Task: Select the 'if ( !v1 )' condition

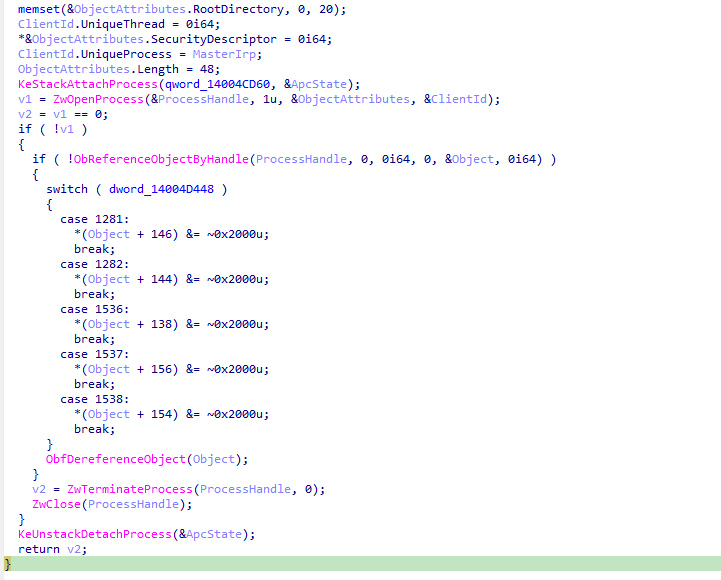Action: (52, 129)
